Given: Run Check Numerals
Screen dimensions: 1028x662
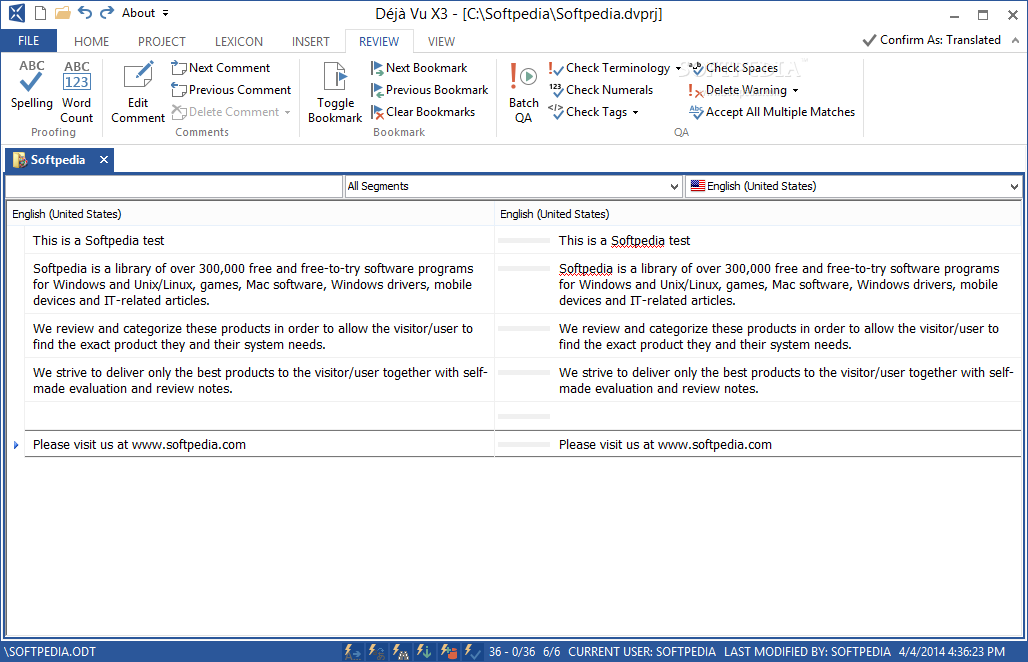Looking at the screenshot, I should pos(601,90).
